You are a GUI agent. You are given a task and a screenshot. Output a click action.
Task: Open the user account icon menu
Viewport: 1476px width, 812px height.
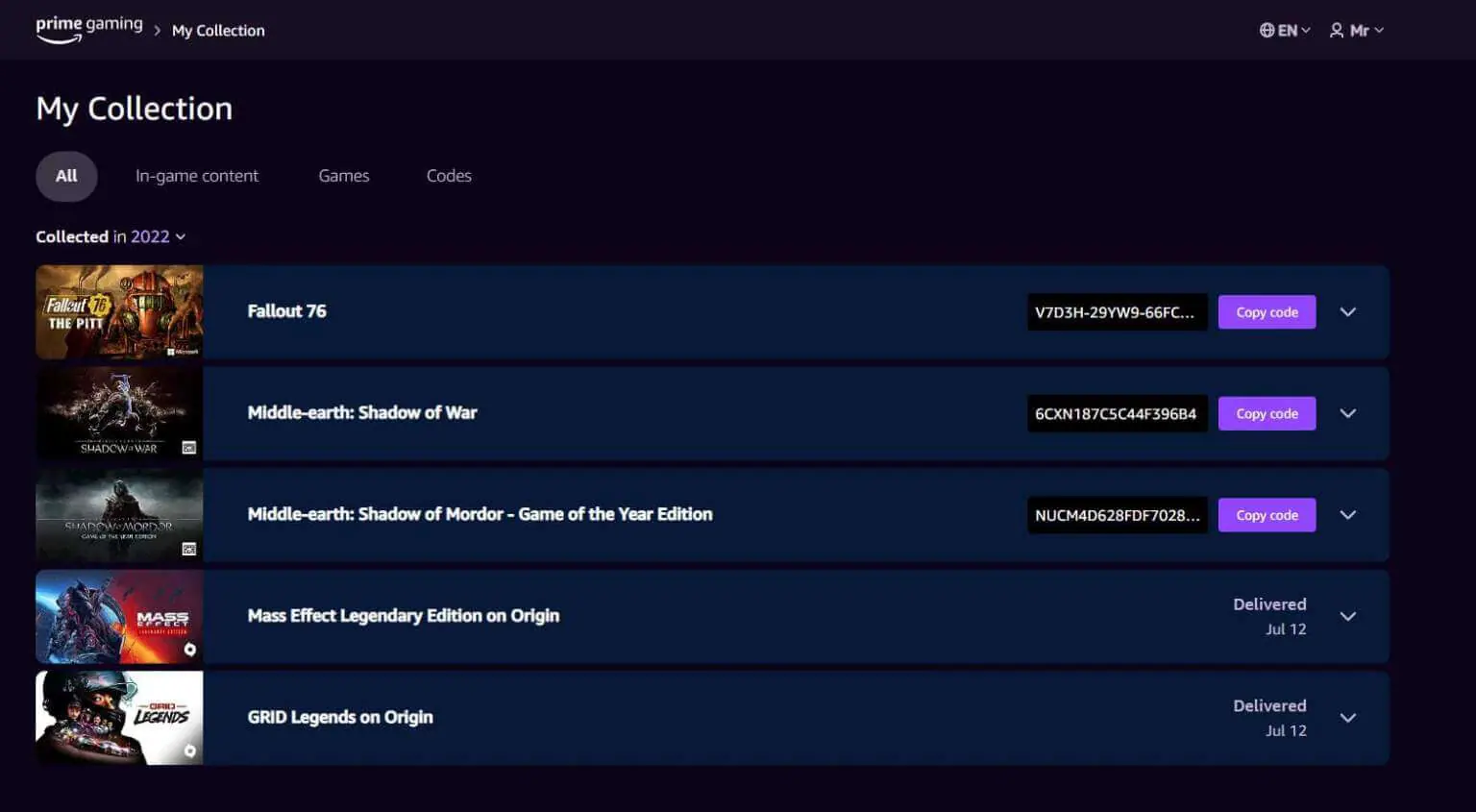pos(1337,30)
